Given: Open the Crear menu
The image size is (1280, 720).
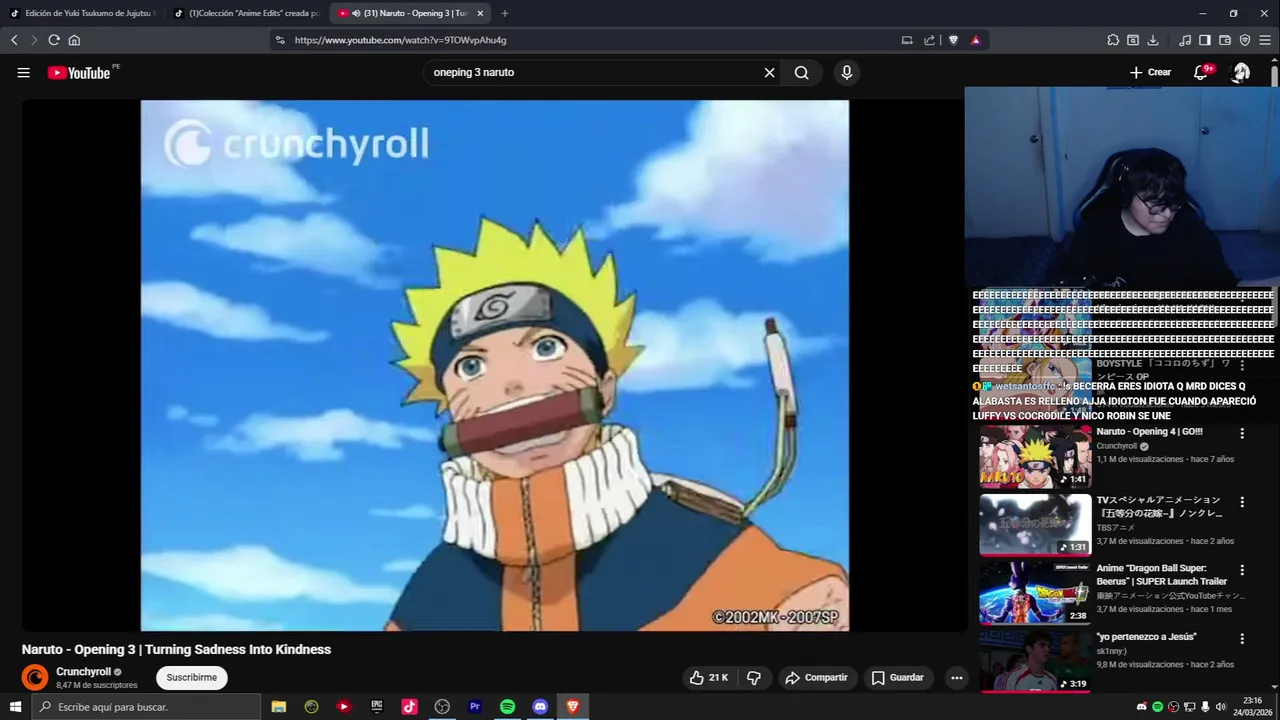Looking at the screenshot, I should tap(1150, 73).
